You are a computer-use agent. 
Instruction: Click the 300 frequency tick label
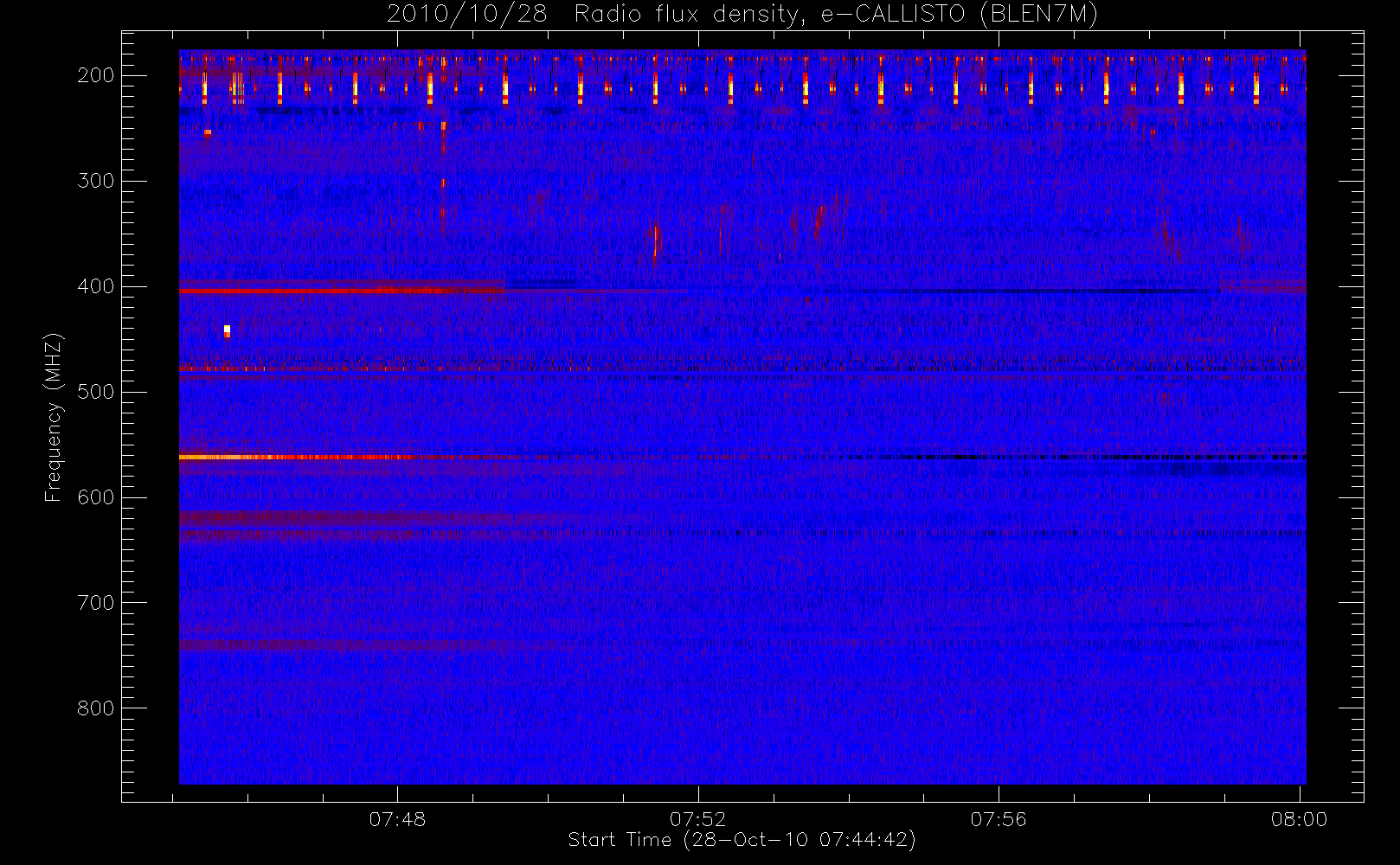pos(96,181)
